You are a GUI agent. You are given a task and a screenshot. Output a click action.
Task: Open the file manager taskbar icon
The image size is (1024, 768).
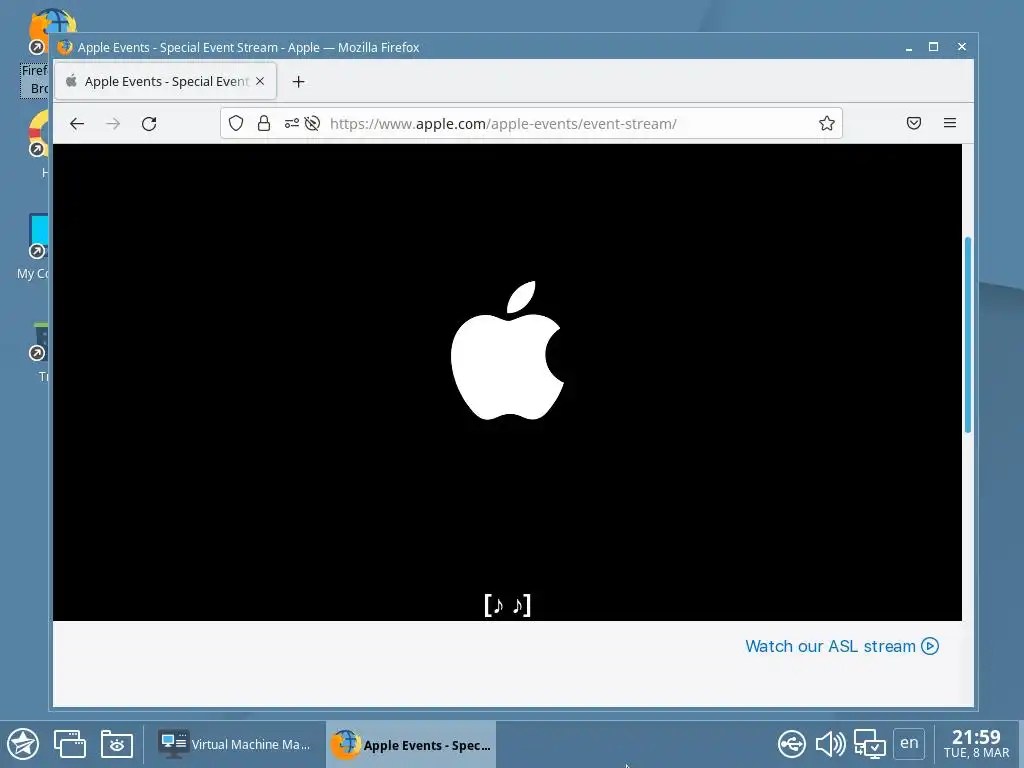coord(117,744)
